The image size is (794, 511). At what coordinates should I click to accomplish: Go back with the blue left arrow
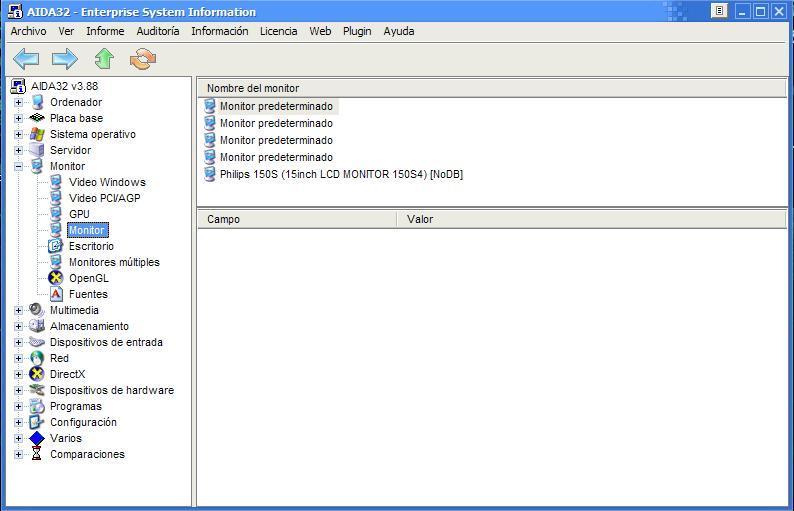[x=26, y=59]
